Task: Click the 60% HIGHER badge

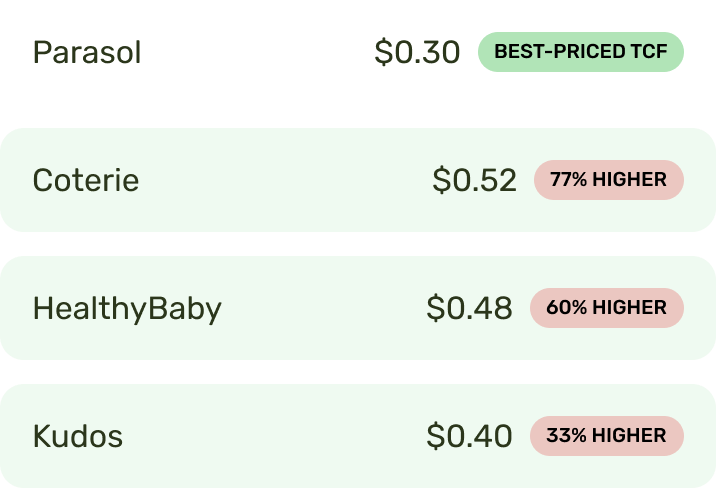Action: coord(607,308)
